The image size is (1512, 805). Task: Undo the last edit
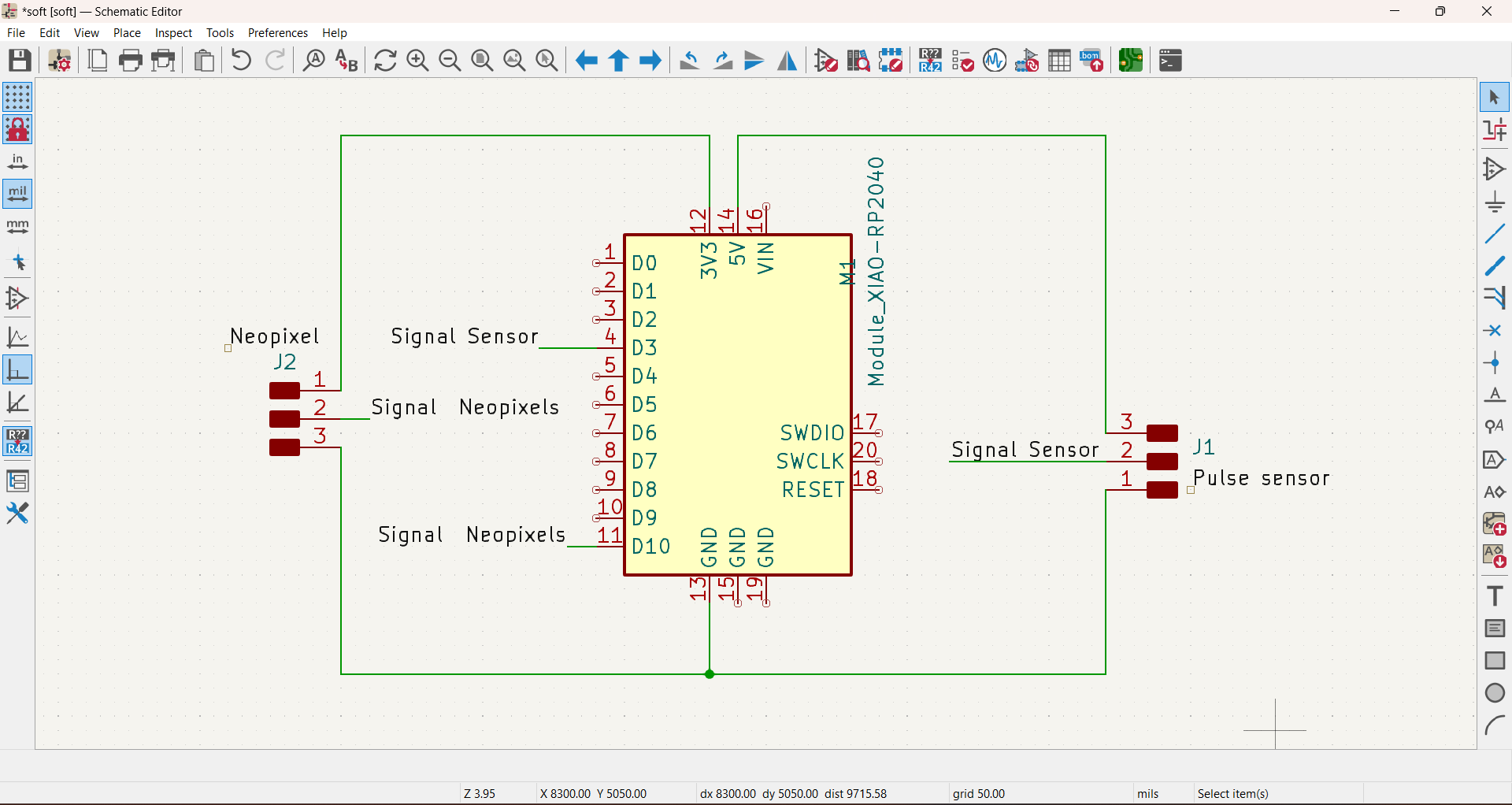click(242, 61)
